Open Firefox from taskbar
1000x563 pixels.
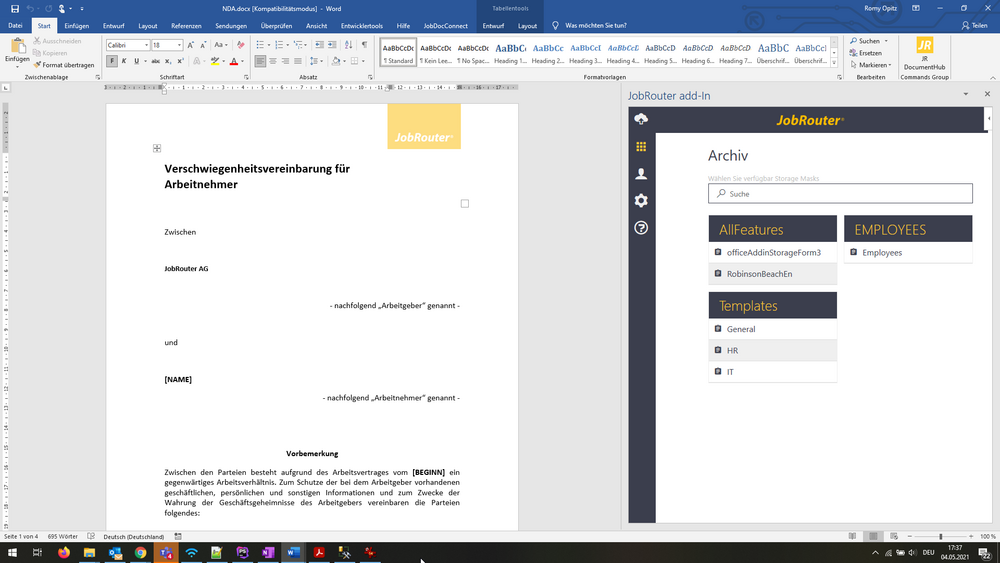point(64,552)
